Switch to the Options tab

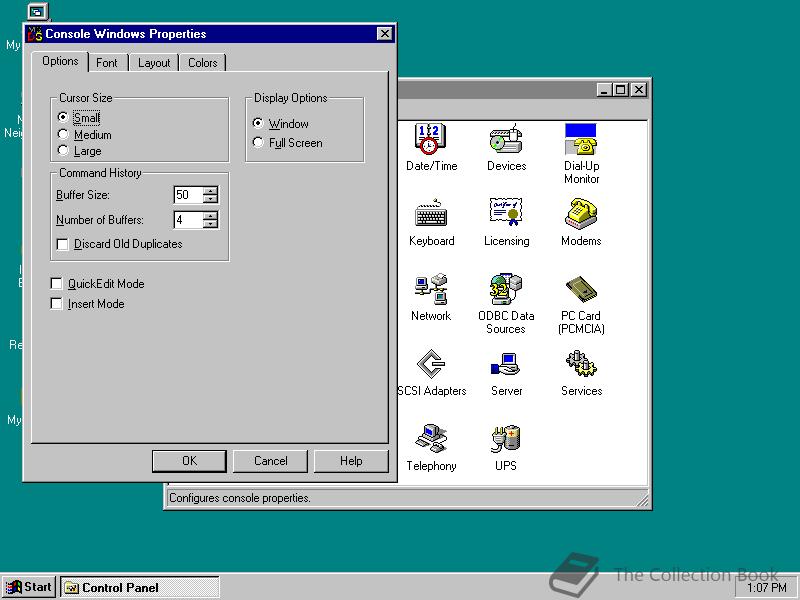pyautogui.click(x=60, y=61)
